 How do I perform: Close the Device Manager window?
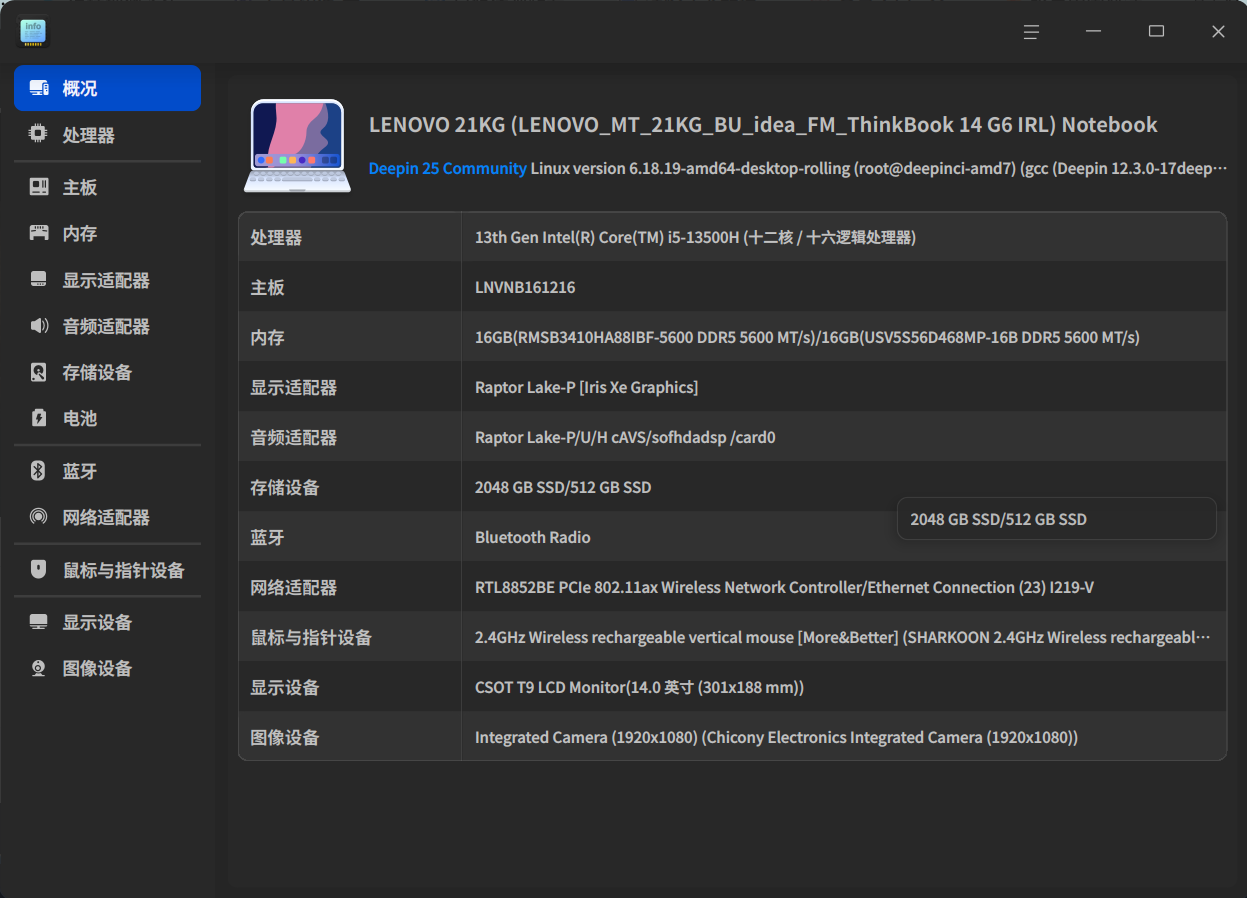(1218, 32)
